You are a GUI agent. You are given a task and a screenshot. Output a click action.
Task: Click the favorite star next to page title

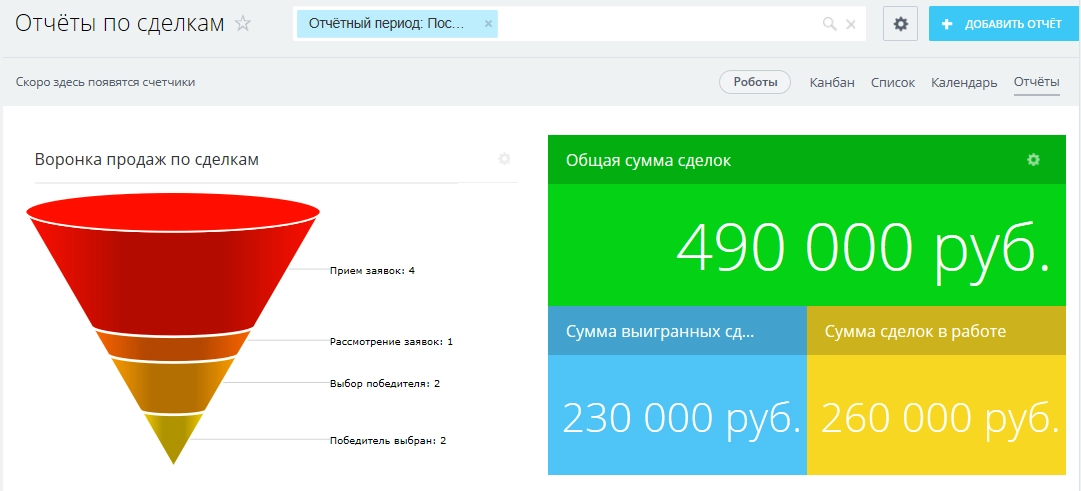coord(242,24)
